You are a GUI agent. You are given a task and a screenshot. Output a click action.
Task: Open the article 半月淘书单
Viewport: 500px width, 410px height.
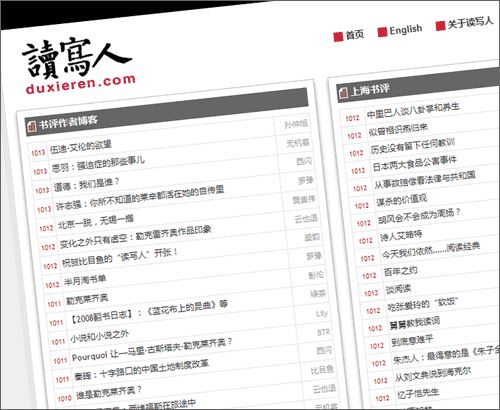pos(85,280)
